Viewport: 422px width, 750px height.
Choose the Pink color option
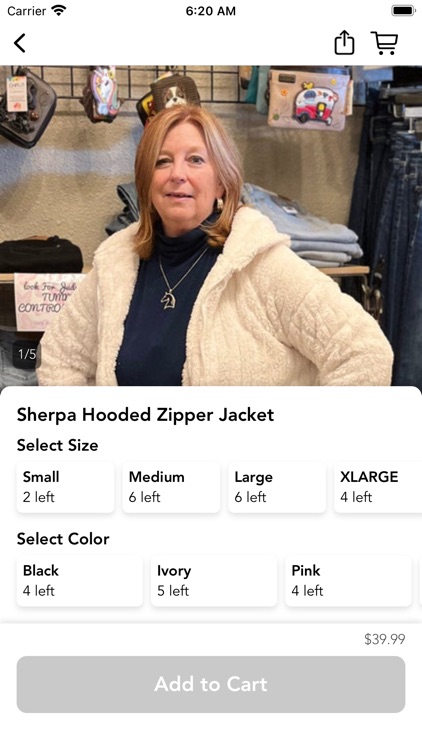pyautogui.click(x=348, y=581)
